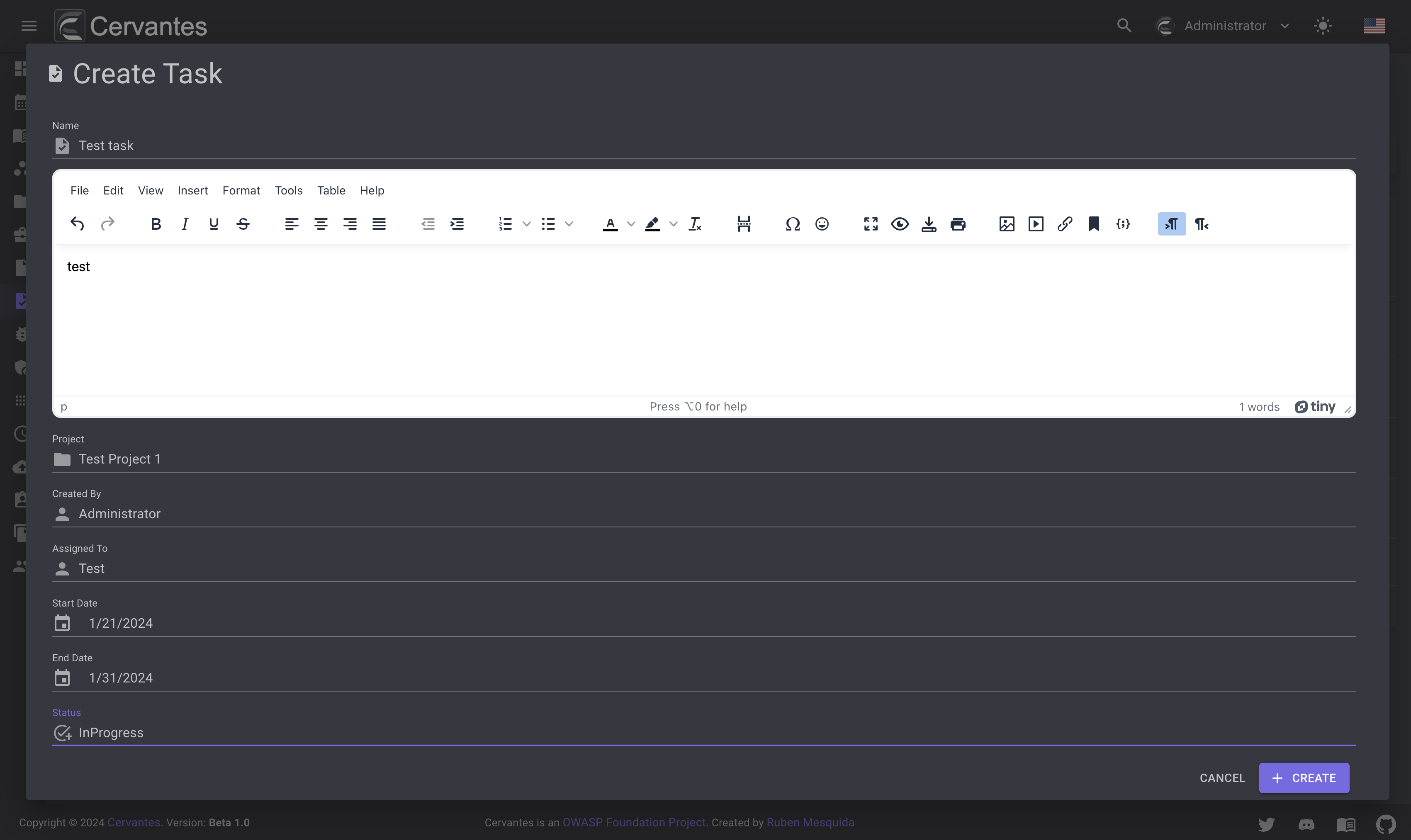Viewport: 1411px width, 840px height.
Task: Open the Format menu
Action: 241,190
